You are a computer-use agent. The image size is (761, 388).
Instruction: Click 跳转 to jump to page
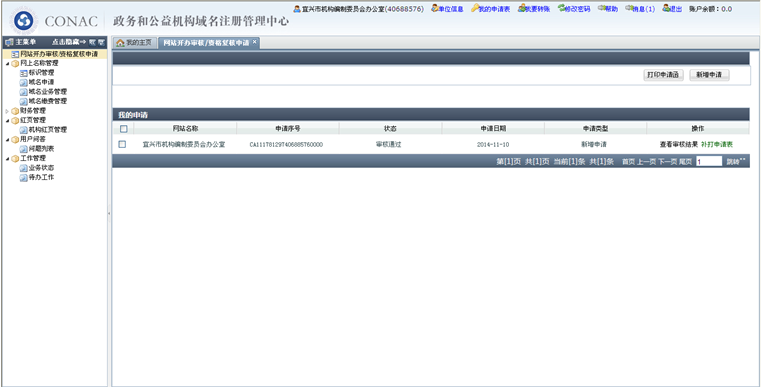tap(734, 162)
